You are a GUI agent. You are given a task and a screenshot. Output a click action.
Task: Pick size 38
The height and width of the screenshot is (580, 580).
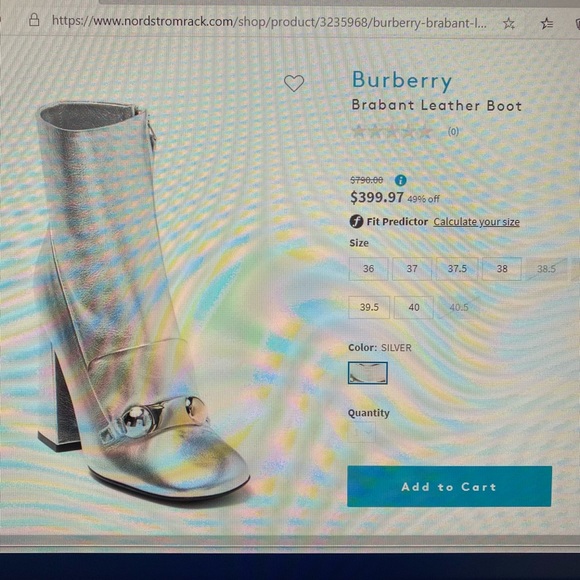point(502,269)
